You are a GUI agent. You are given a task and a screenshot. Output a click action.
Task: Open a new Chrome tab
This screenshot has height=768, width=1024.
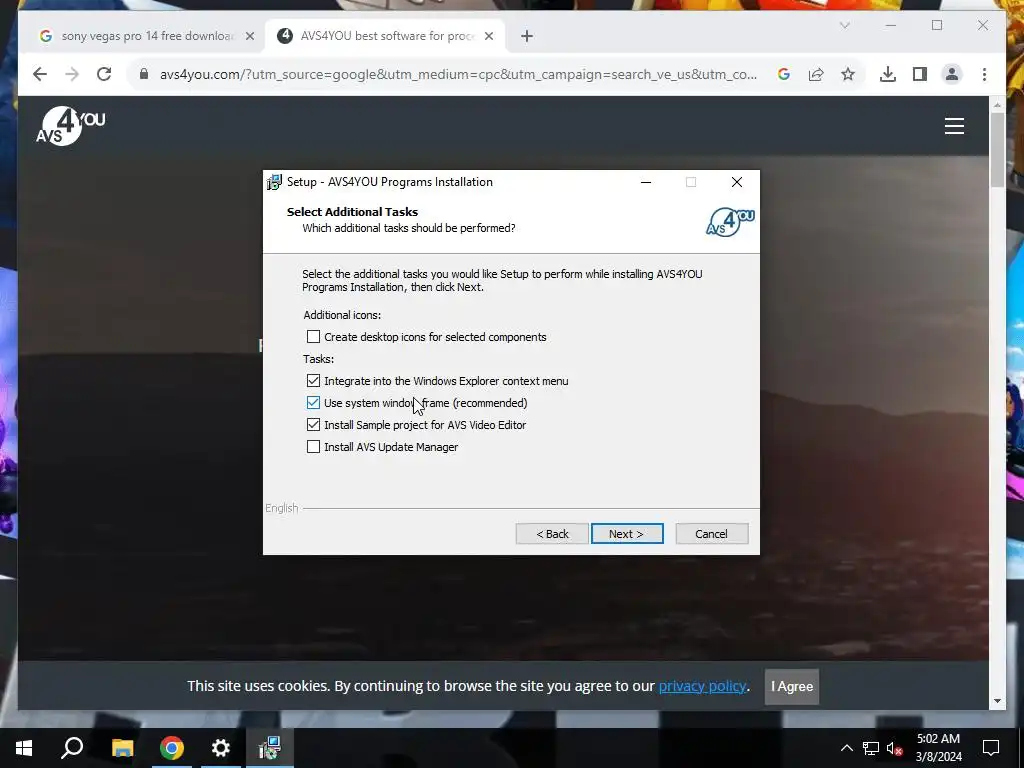(x=527, y=36)
